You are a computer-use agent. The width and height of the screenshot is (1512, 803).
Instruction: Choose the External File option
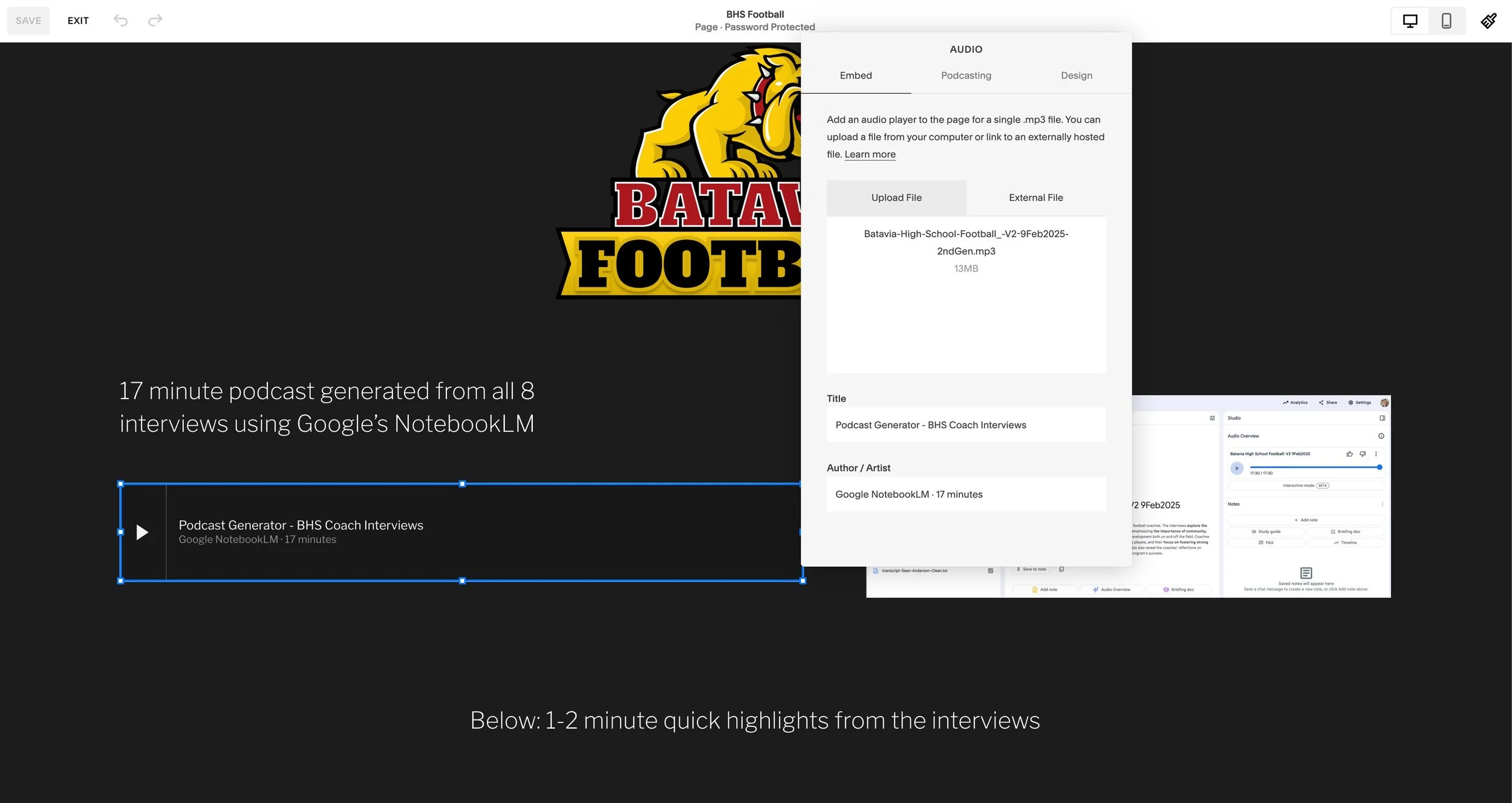coord(1035,198)
